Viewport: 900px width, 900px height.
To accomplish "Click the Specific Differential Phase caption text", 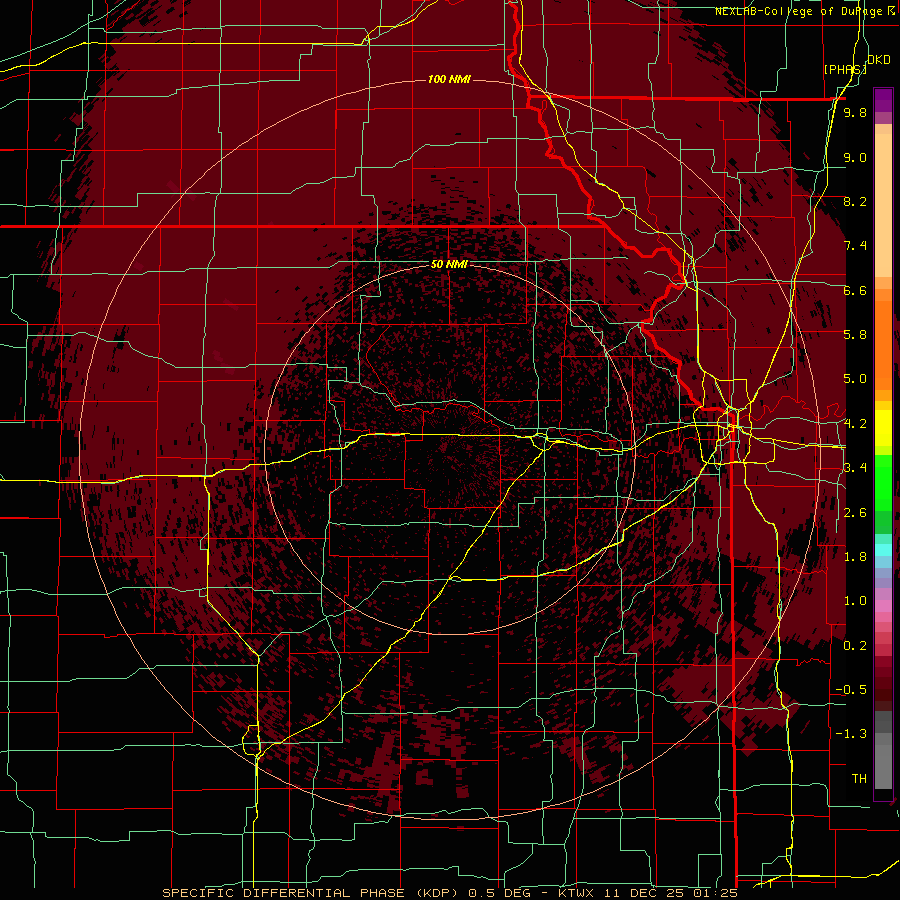I will [x=449, y=893].
